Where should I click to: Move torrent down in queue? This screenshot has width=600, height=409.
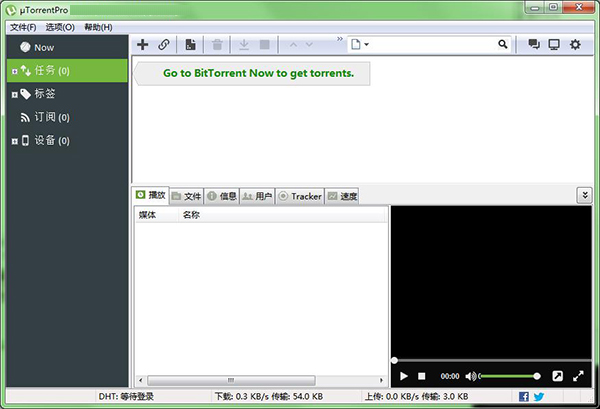309,45
